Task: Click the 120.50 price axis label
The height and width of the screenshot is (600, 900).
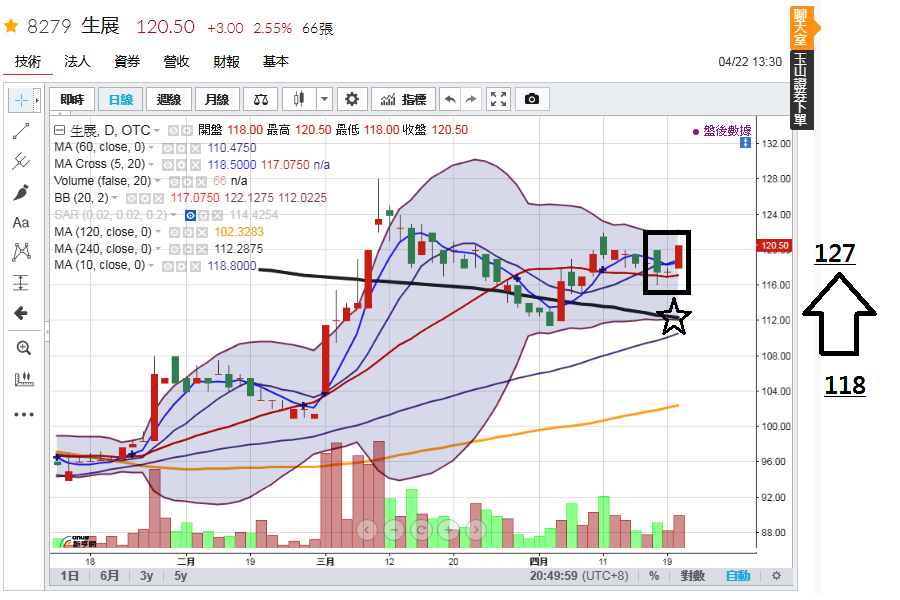Action: tap(774, 245)
